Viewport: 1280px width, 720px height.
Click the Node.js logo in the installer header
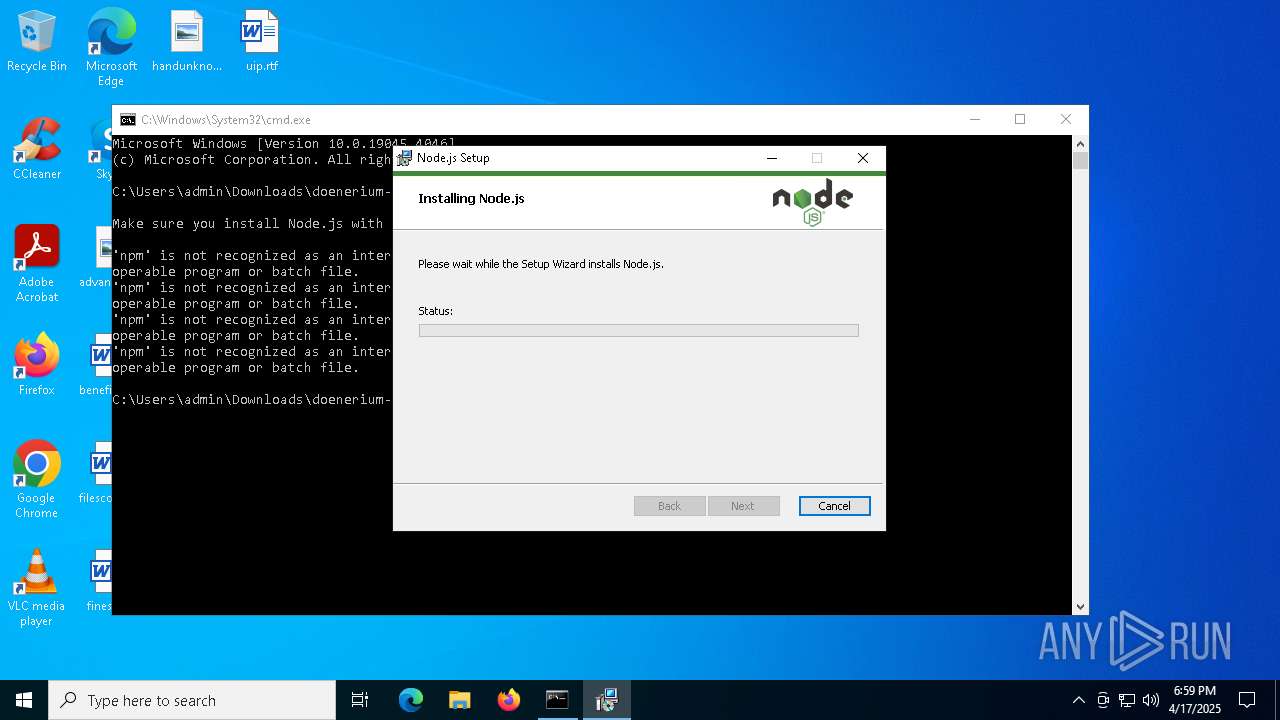point(813,202)
